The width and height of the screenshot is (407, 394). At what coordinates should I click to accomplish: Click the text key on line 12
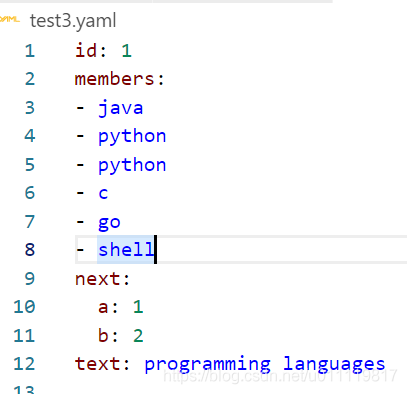(x=97, y=364)
